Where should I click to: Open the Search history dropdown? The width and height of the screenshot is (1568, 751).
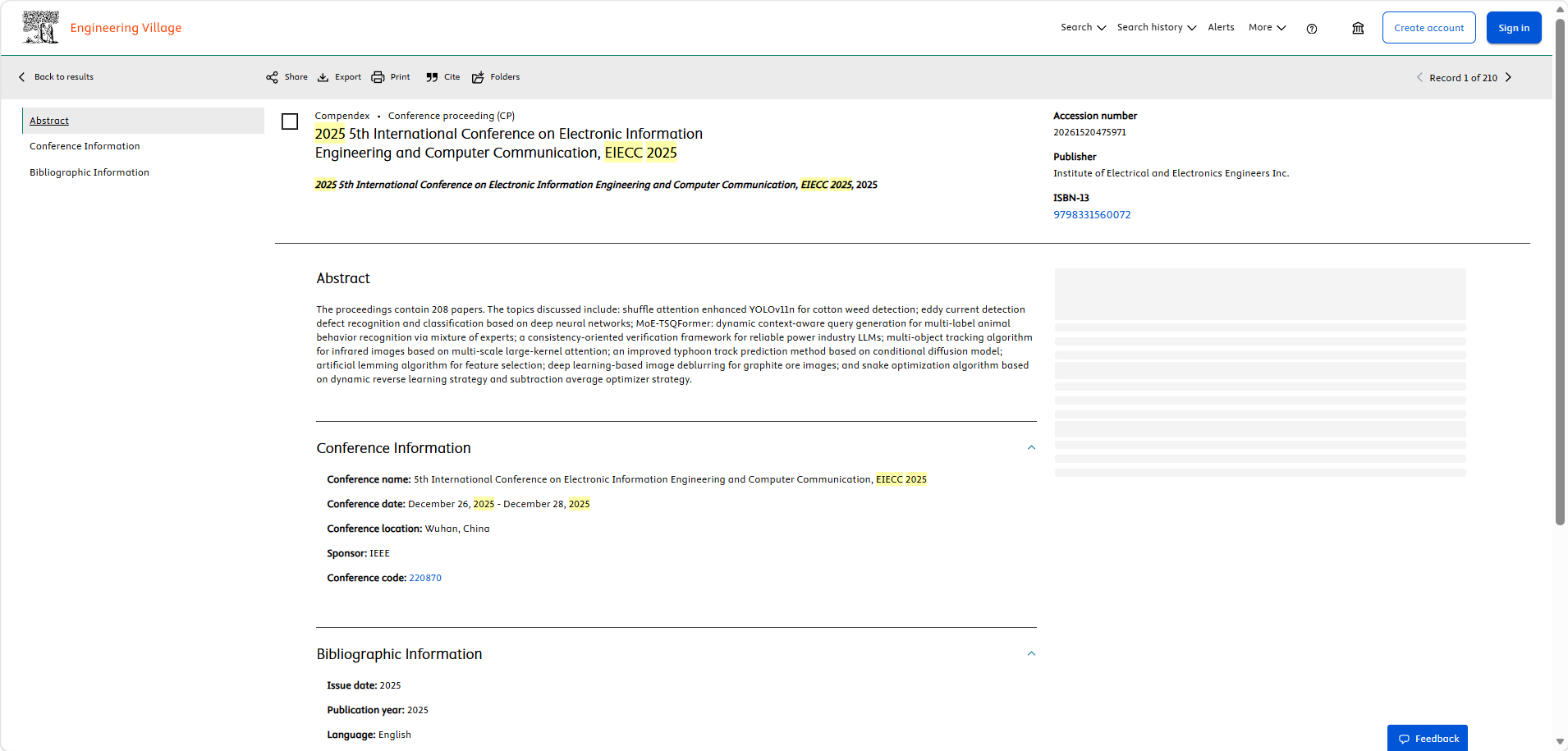click(1157, 27)
